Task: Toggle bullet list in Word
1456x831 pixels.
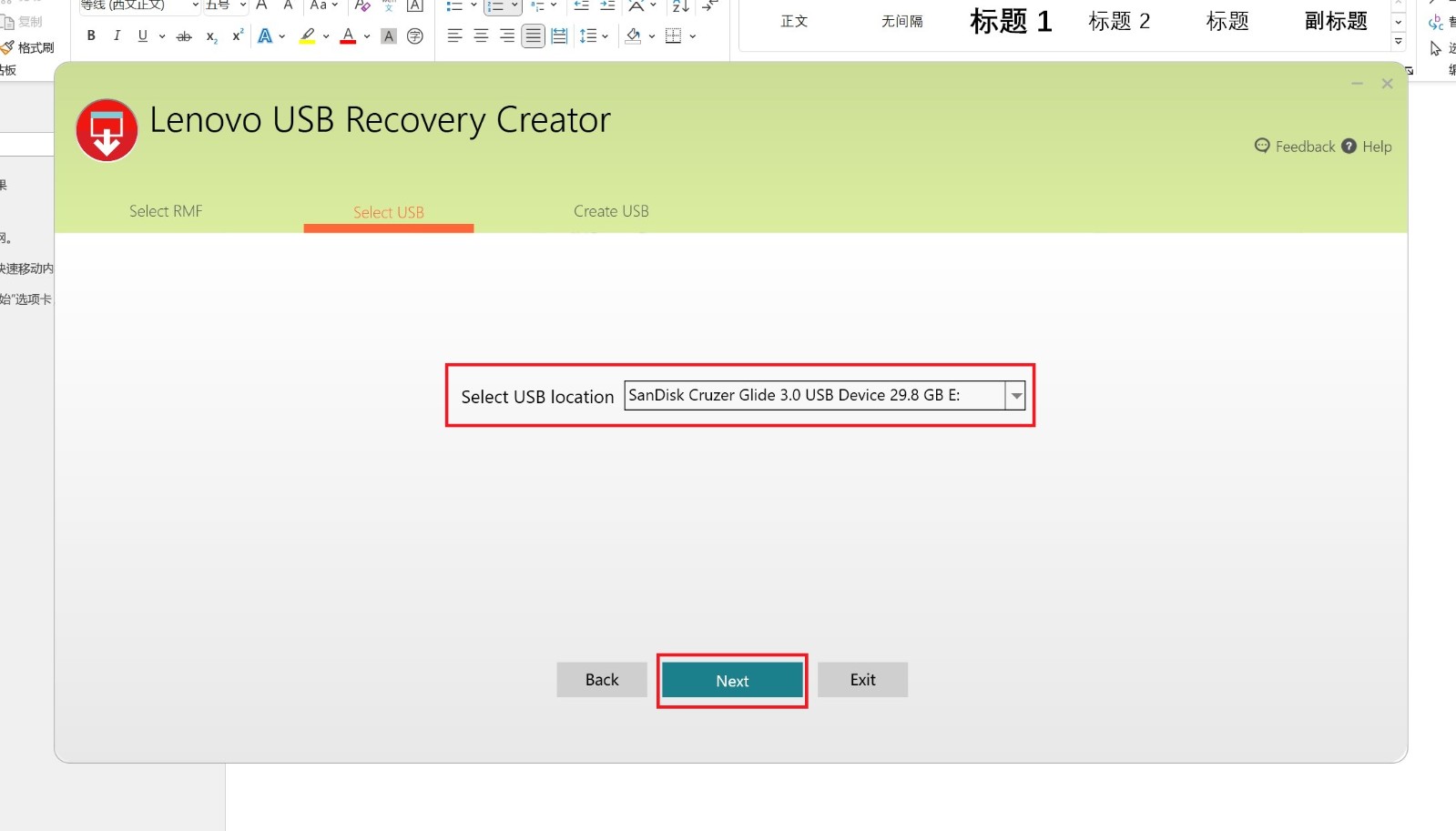Action: click(454, 5)
